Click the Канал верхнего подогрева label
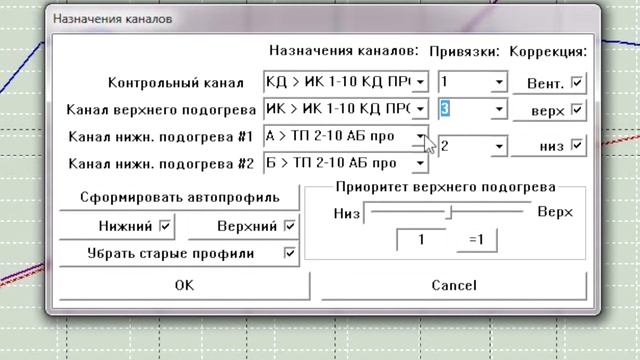This screenshot has width=640, height=360. click(161, 110)
